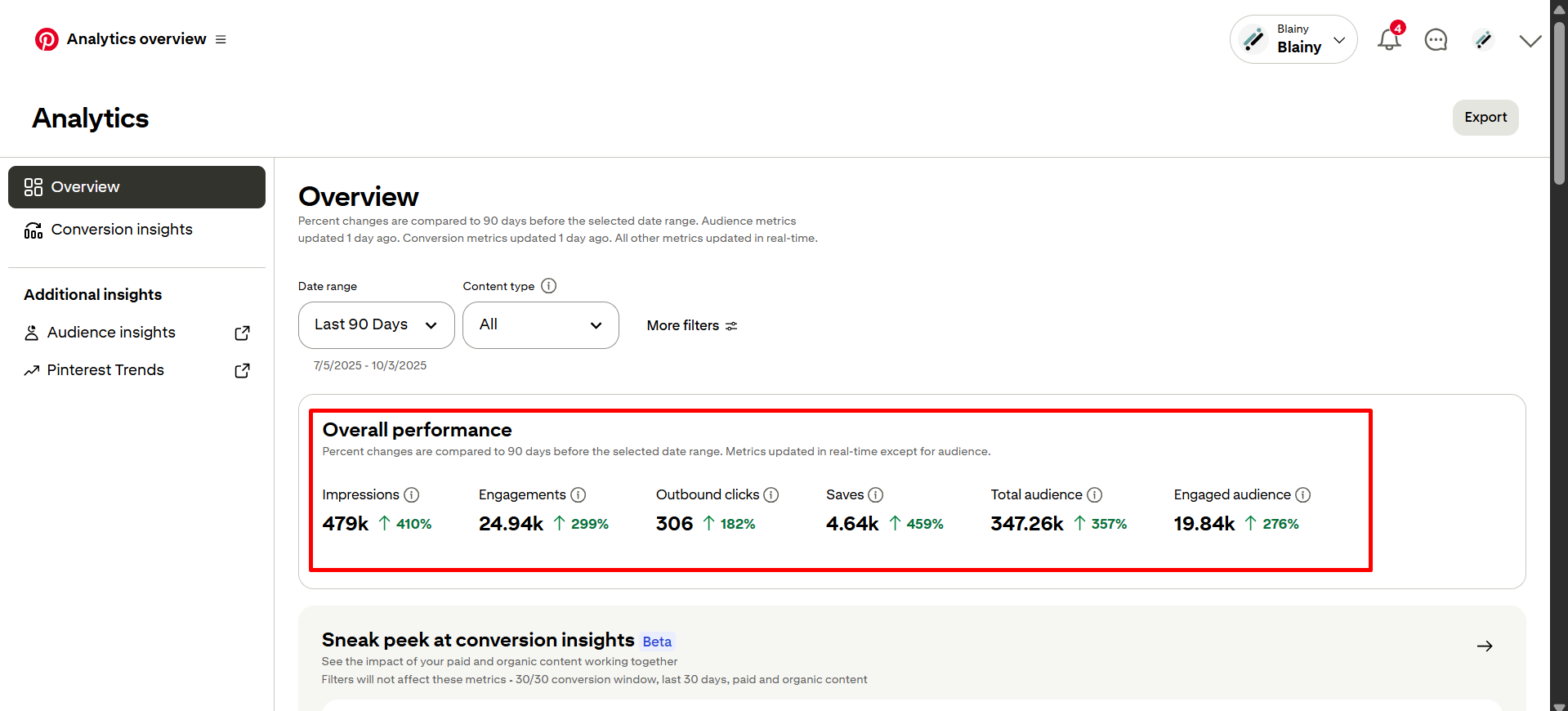Expand the Blainy account switcher

click(1293, 39)
